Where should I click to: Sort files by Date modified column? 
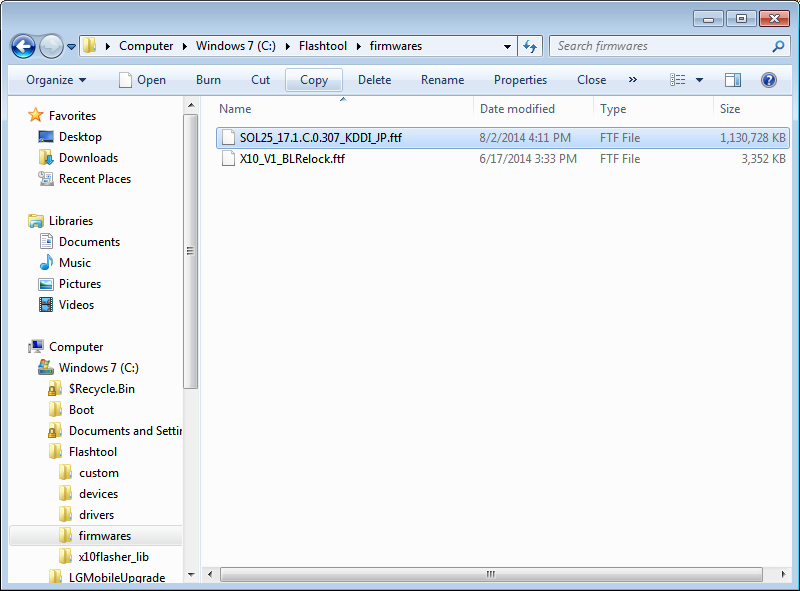(x=517, y=109)
